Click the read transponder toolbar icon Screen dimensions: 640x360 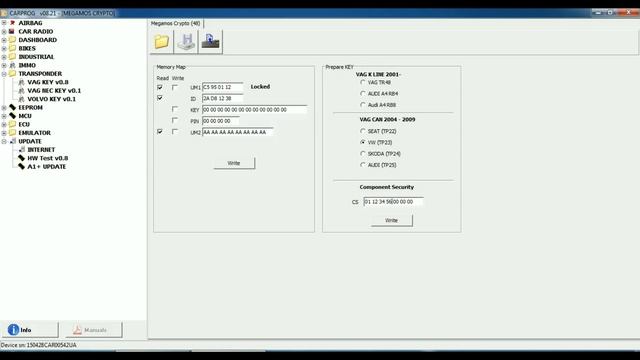pyautogui.click(x=211, y=42)
